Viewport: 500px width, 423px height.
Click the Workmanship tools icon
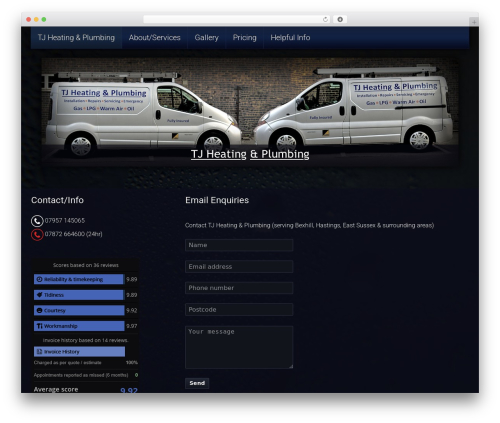click(39, 326)
